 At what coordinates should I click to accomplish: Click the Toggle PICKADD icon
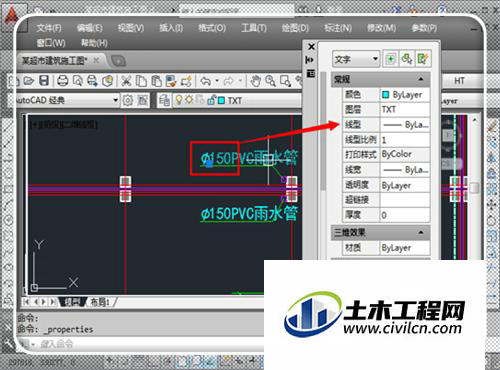[391, 59]
